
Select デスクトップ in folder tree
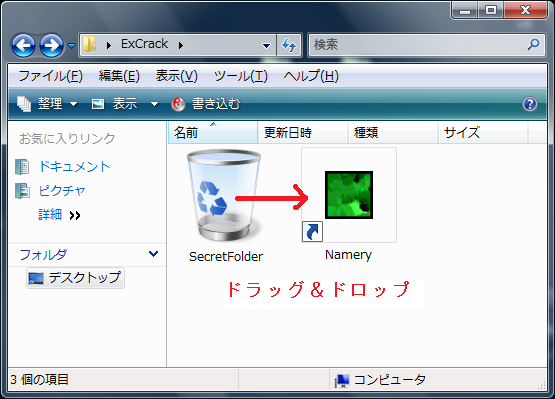[75, 278]
